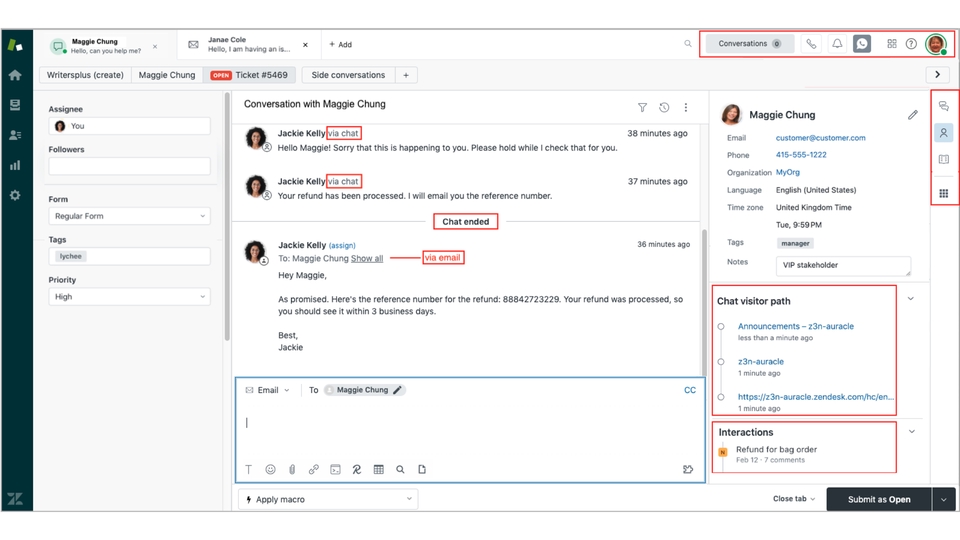Open the conversation three-dot options menu
The height and width of the screenshot is (540, 960).
686,108
